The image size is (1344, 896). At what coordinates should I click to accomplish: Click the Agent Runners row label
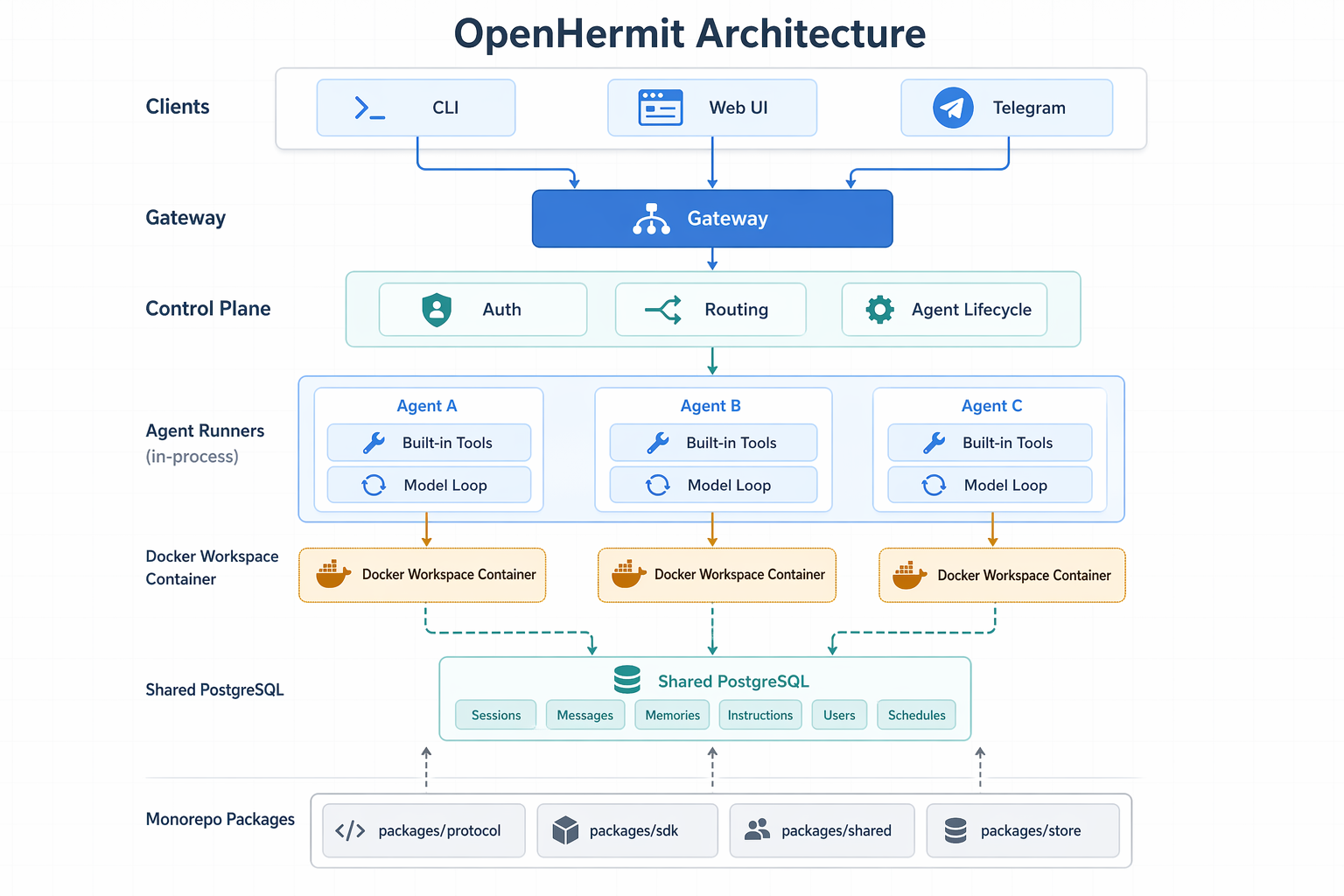click(x=205, y=430)
